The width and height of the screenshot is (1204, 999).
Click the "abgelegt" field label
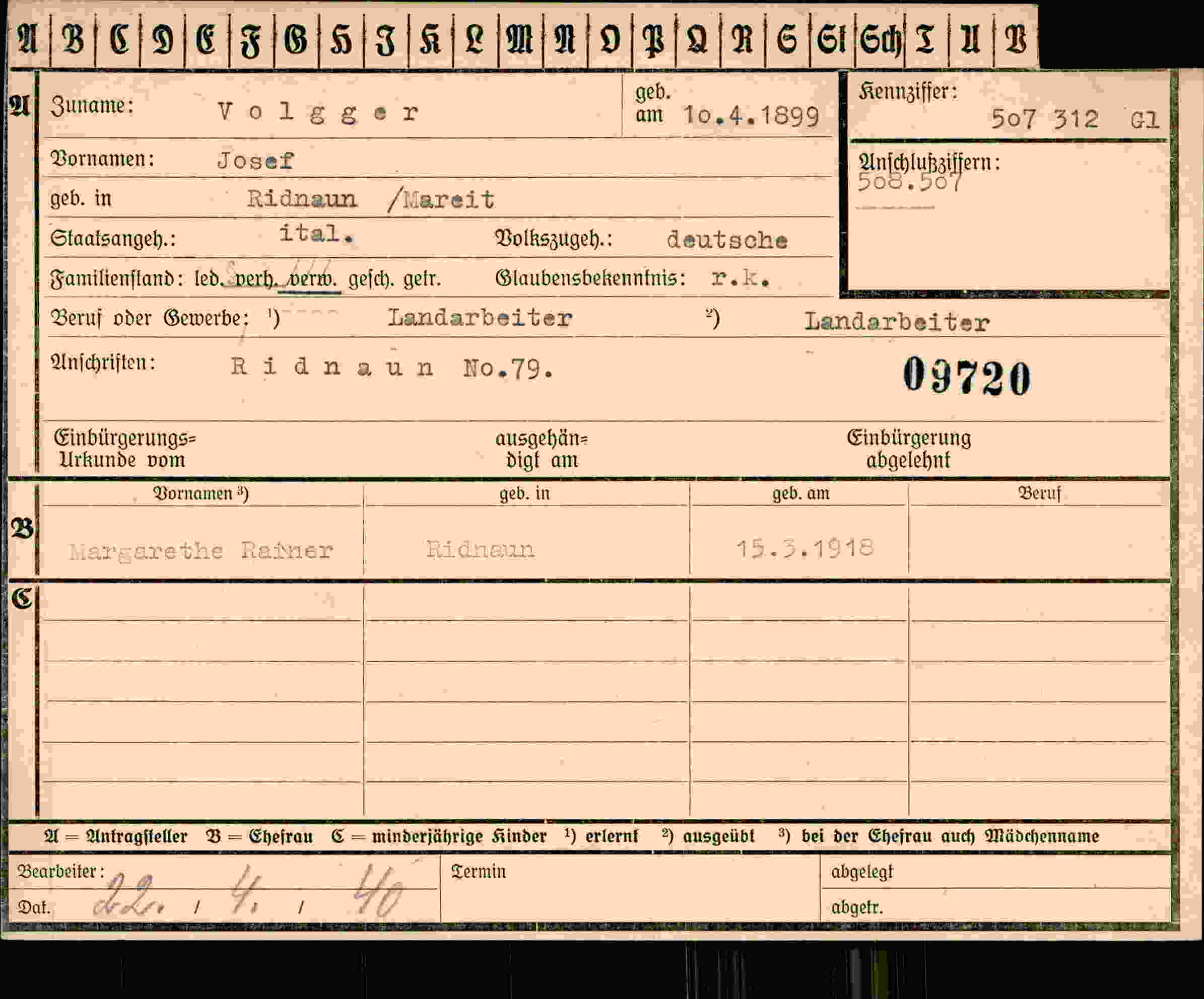click(862, 872)
